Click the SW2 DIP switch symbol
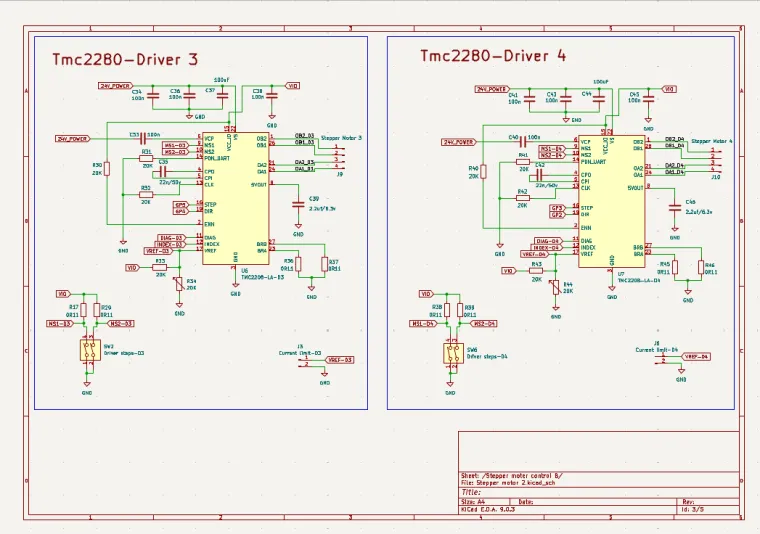 point(89,352)
